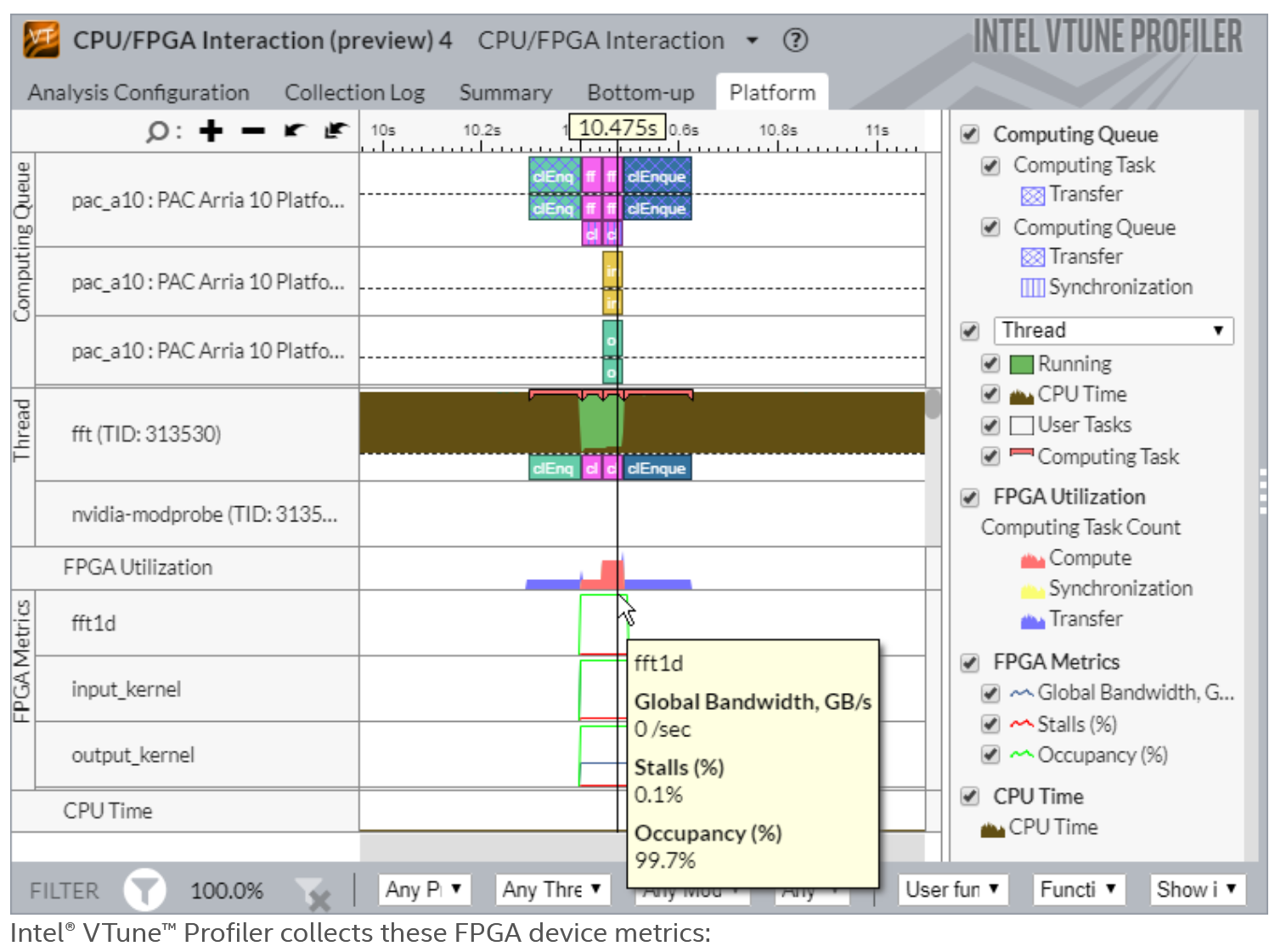Open the Analysis Configuration tab
Screen dimensions: 1275x952
(138, 93)
